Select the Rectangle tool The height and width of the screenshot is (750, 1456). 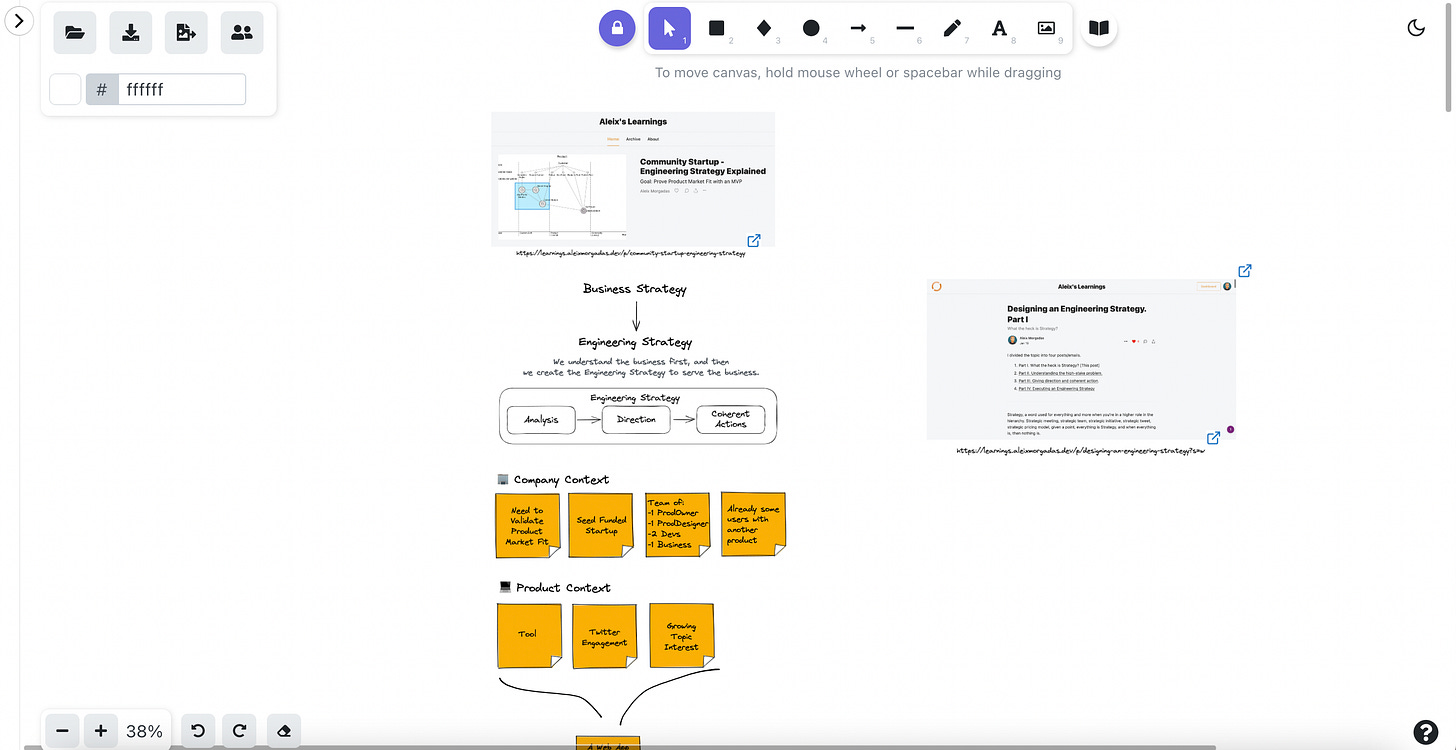pos(716,28)
